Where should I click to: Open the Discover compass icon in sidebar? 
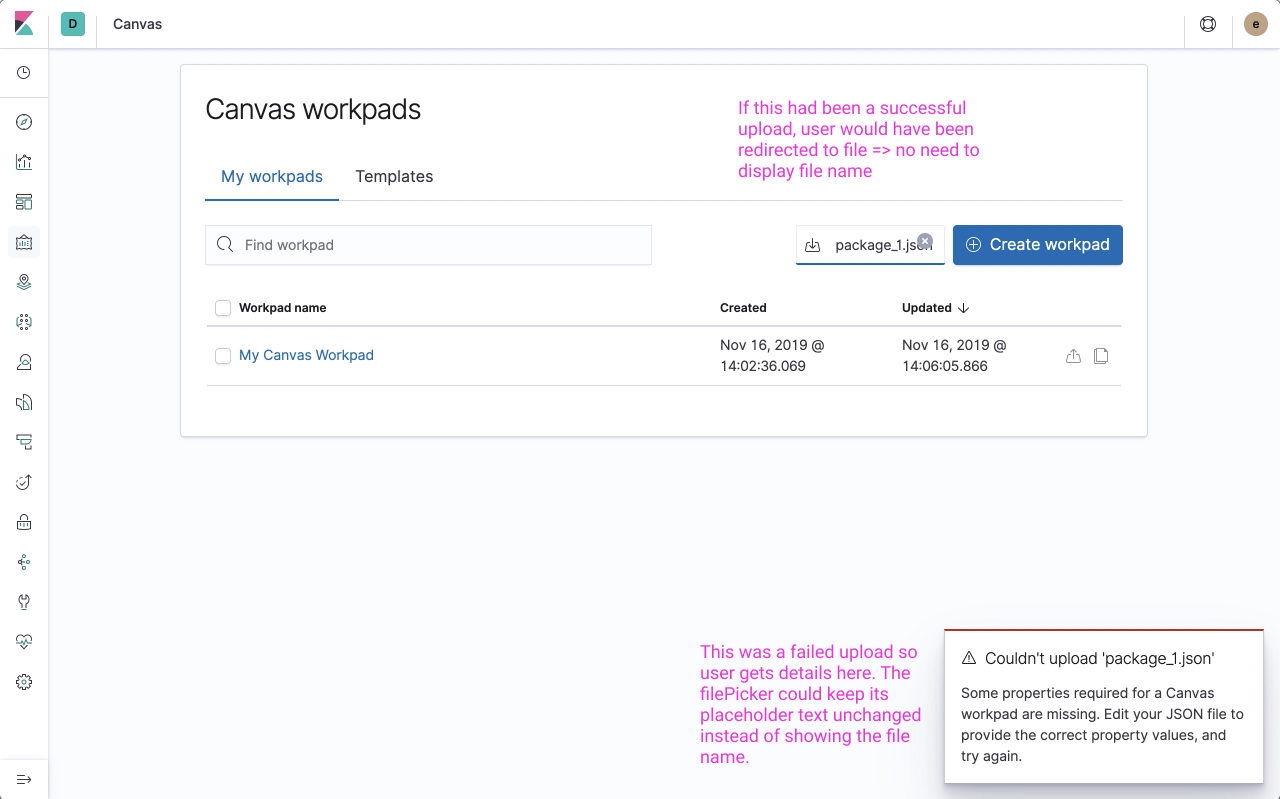click(24, 122)
